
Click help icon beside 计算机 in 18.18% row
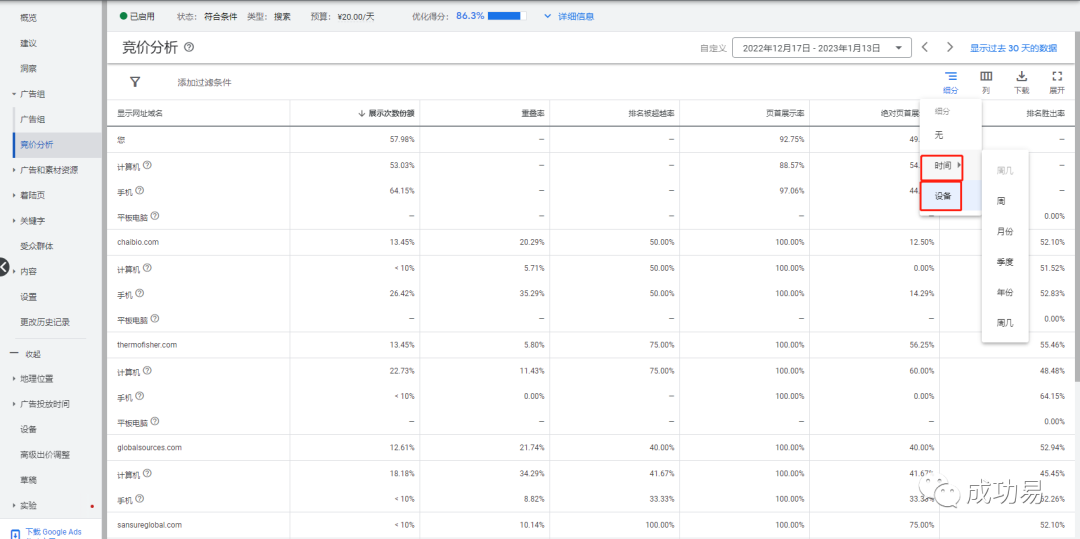[147, 474]
